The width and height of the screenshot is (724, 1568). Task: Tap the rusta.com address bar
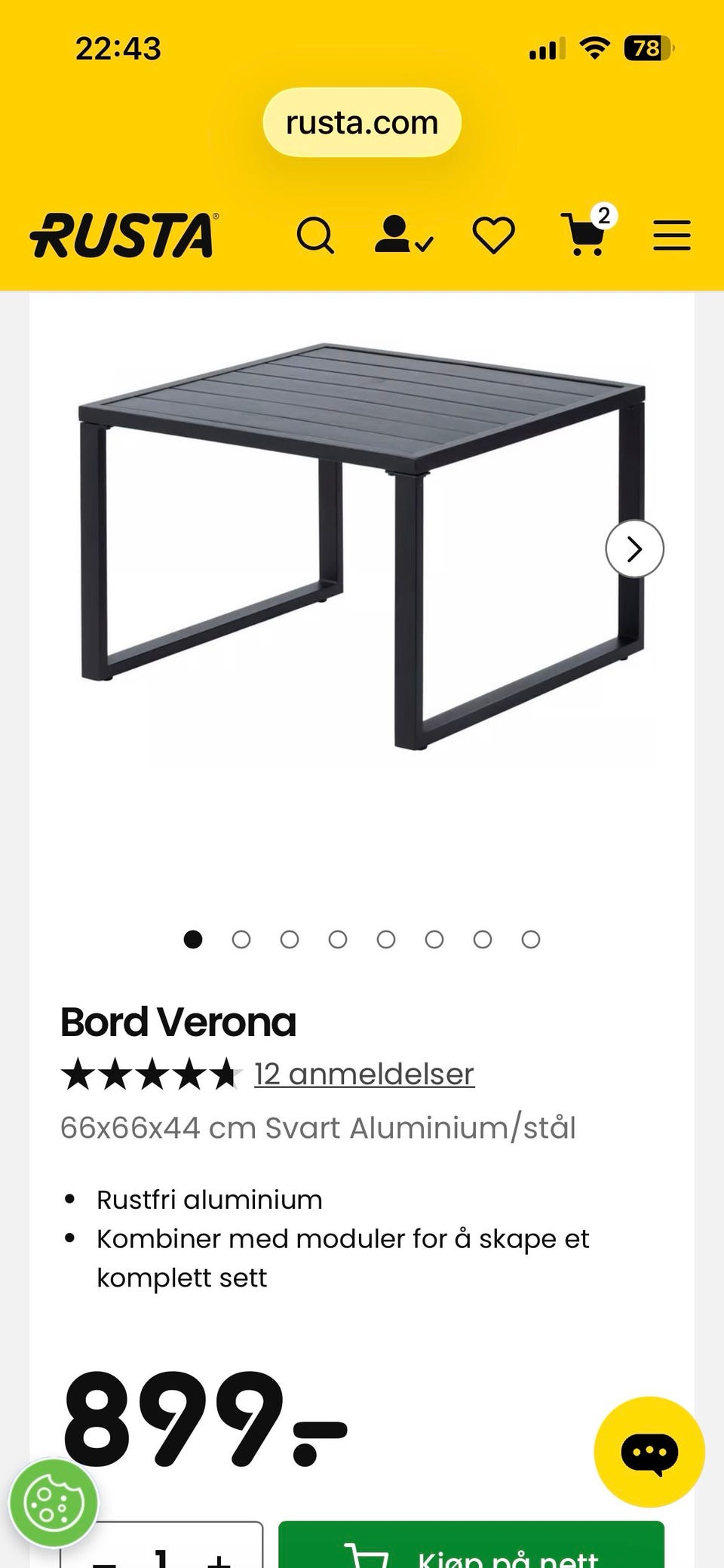[362, 122]
